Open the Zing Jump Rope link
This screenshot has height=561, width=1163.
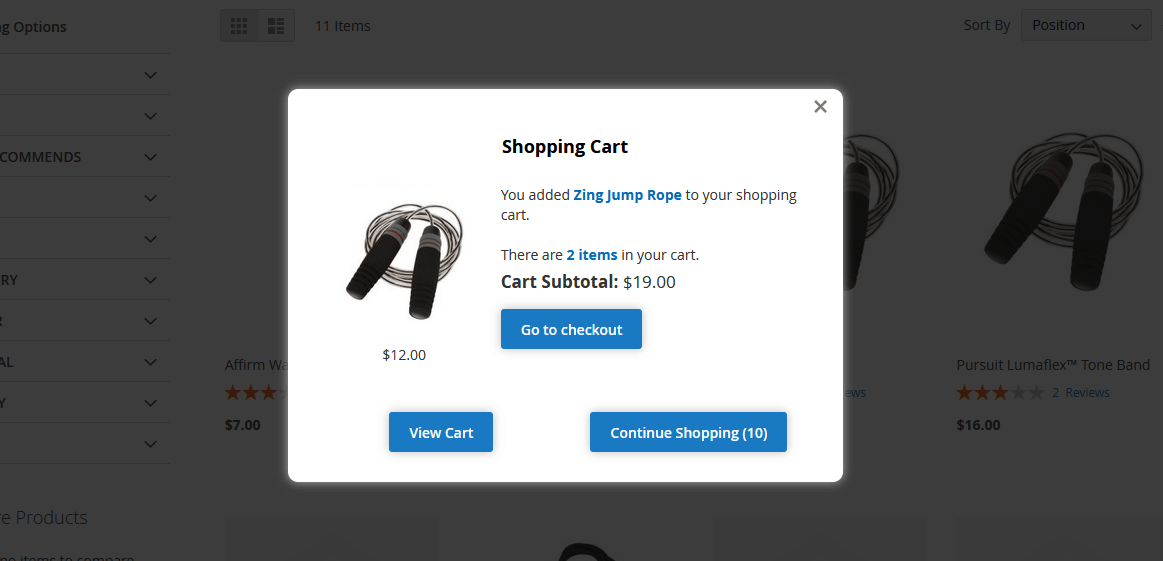(x=627, y=195)
